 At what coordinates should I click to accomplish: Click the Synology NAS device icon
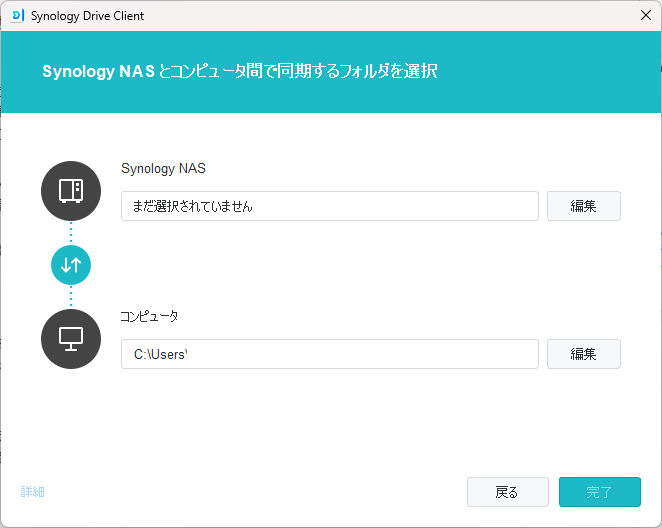(x=71, y=191)
